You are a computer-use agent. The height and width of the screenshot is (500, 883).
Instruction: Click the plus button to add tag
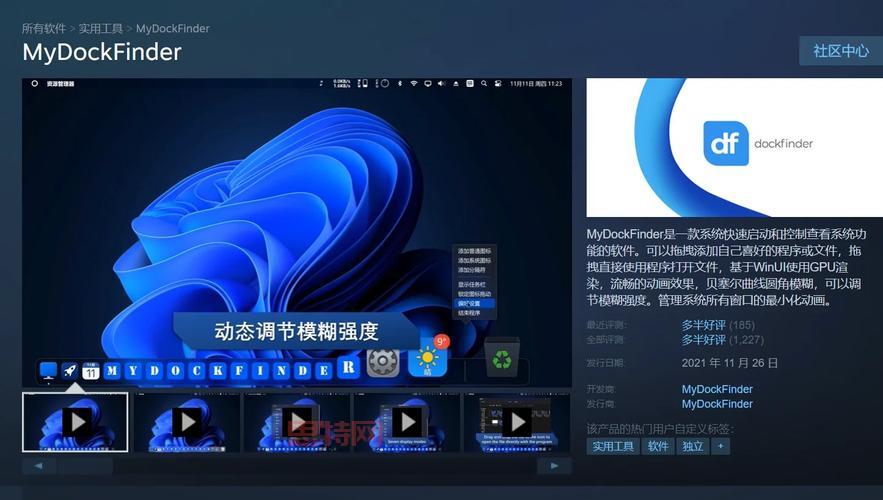(x=720, y=447)
